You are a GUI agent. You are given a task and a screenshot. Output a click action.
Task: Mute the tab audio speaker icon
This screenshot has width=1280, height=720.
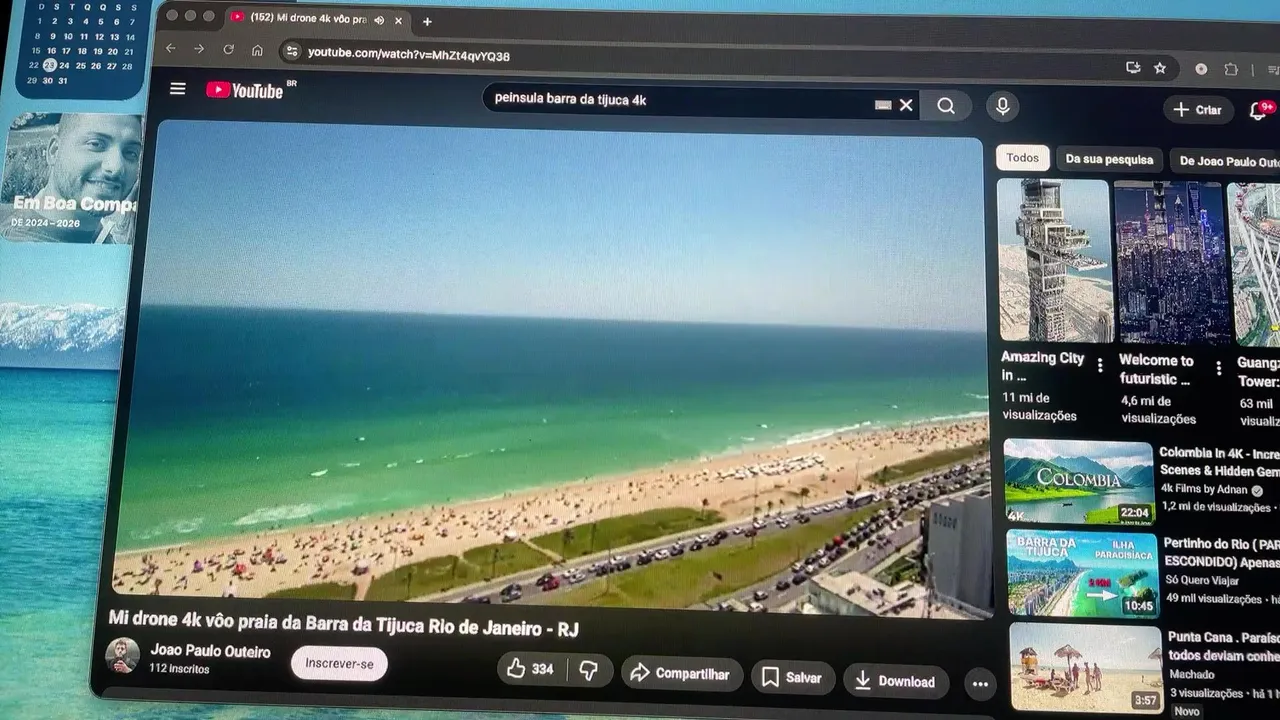point(380,20)
